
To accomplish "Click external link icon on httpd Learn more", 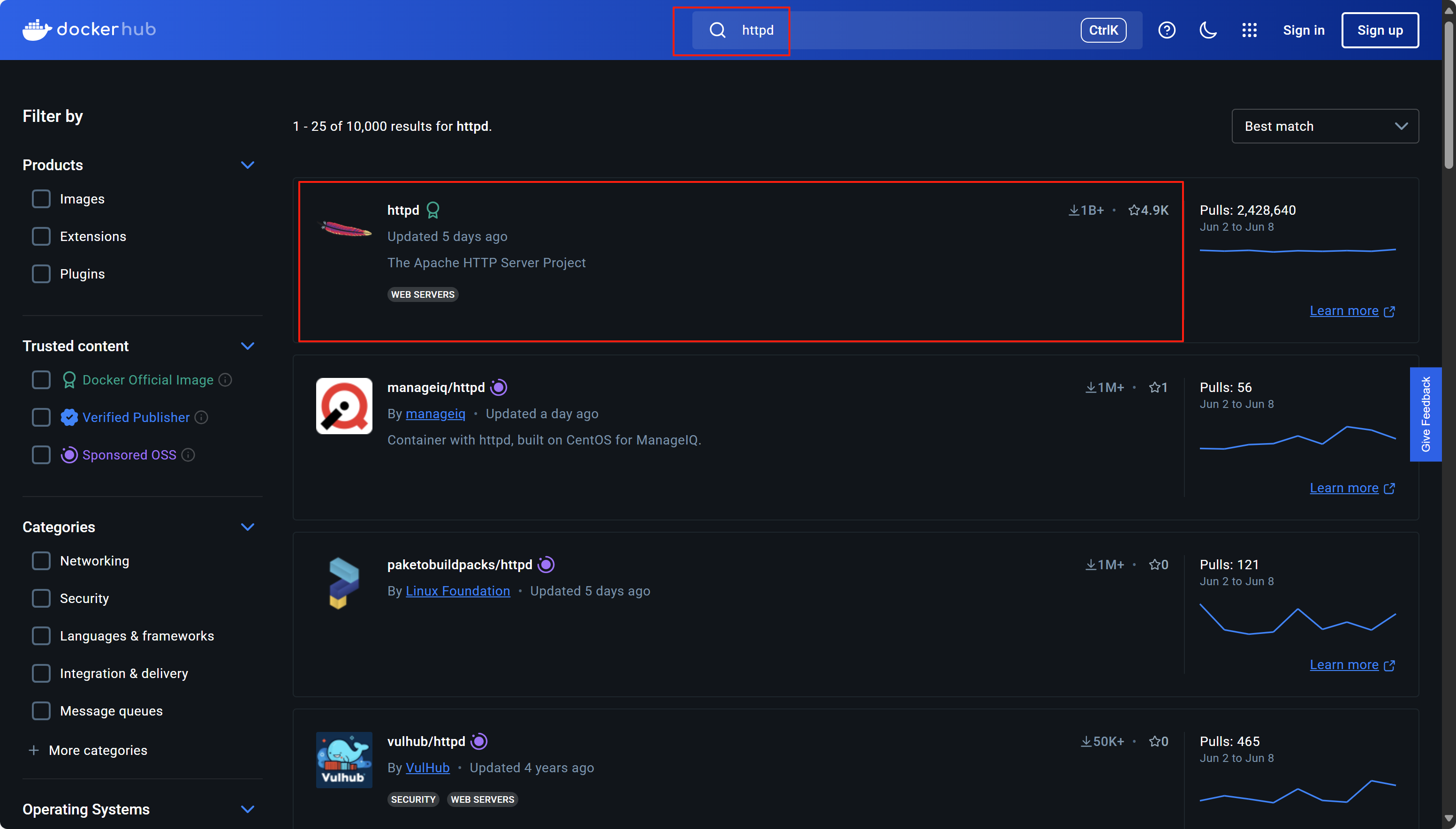I will 1389,311.
